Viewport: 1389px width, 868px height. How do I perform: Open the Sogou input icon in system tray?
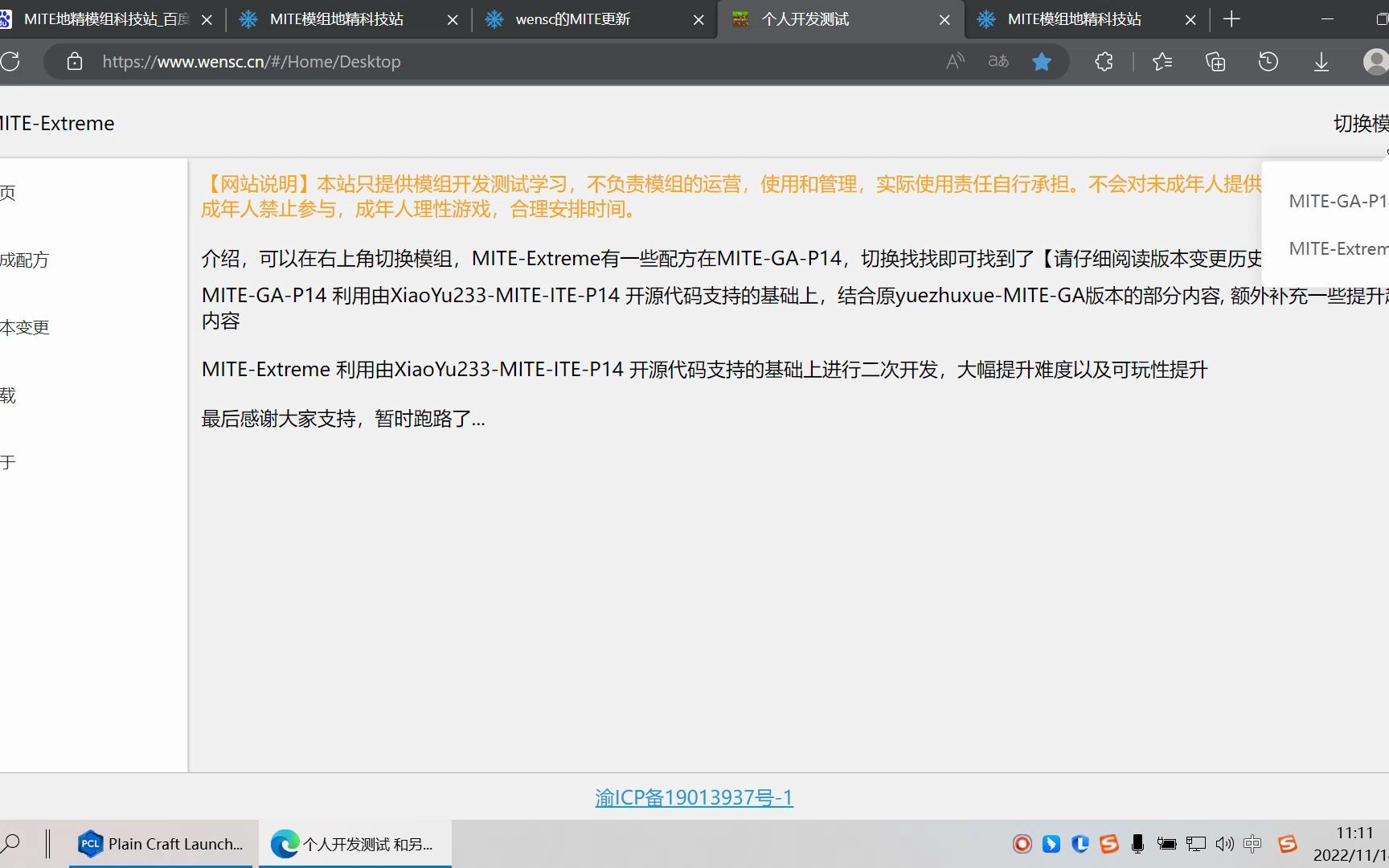pos(1289,843)
